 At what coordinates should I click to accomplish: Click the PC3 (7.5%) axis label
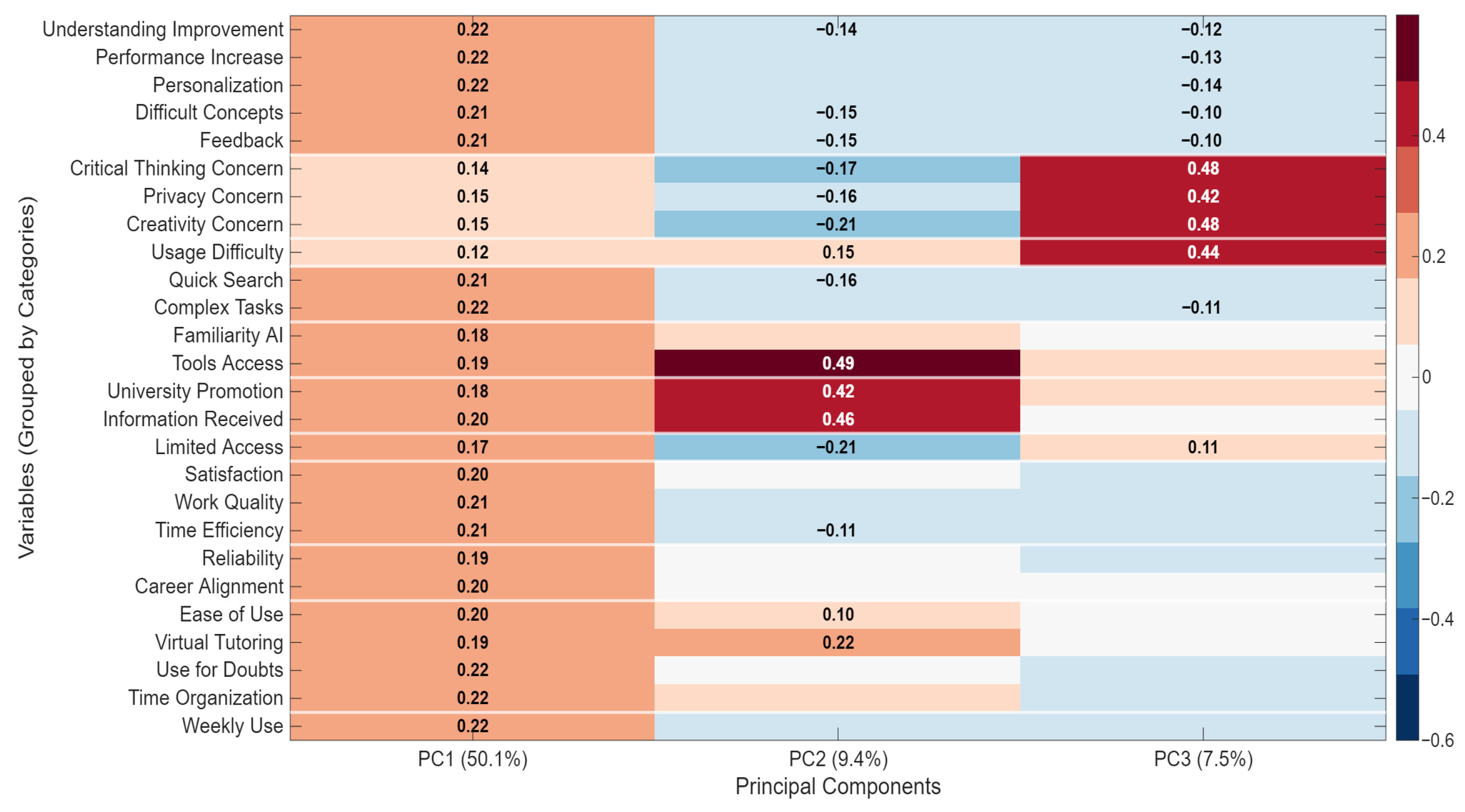tap(1203, 759)
